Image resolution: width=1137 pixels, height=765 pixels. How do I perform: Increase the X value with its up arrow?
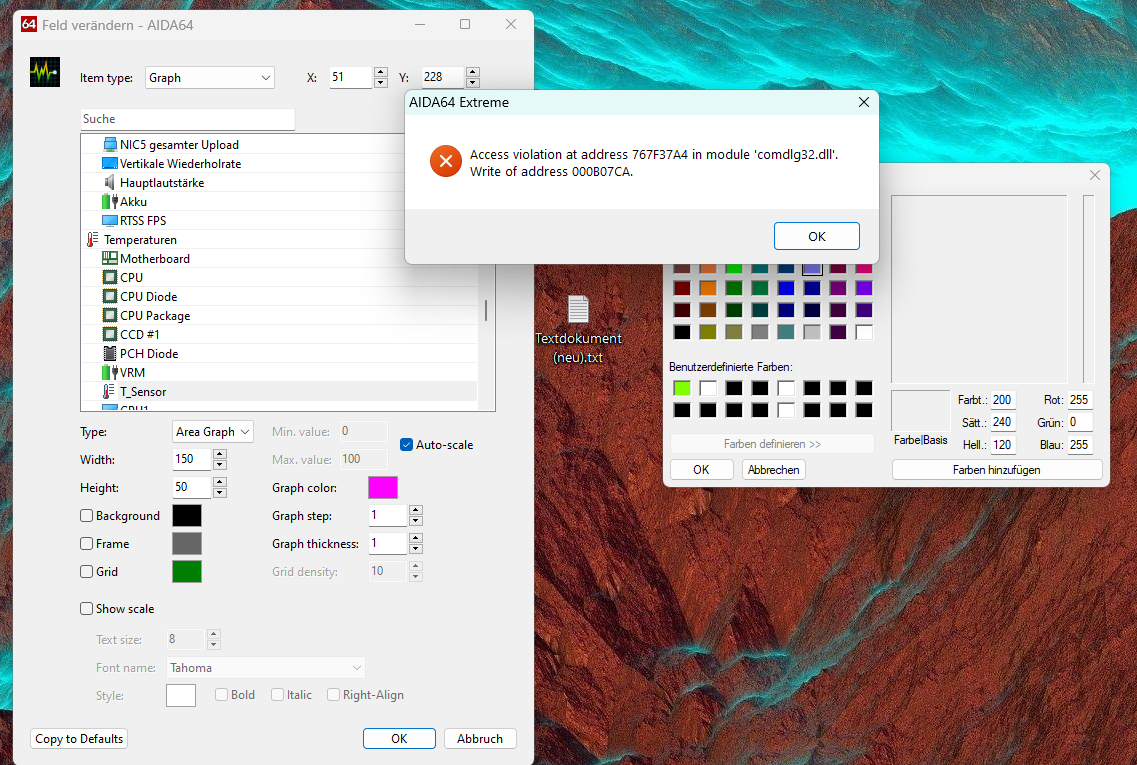[x=381, y=72]
